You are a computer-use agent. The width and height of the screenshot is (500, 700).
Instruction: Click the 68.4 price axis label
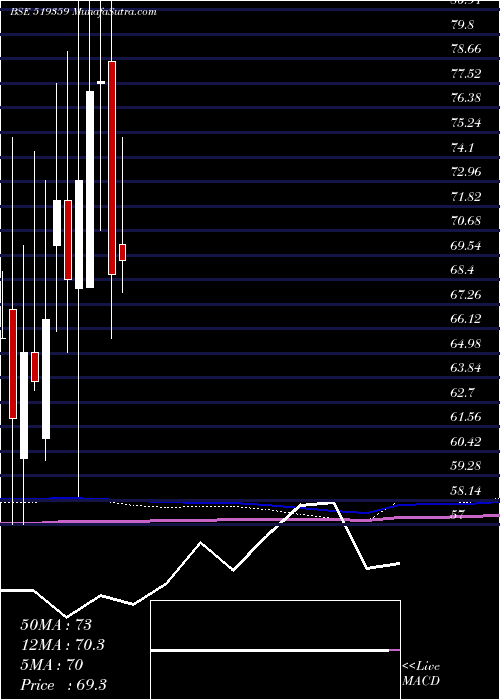(463, 270)
